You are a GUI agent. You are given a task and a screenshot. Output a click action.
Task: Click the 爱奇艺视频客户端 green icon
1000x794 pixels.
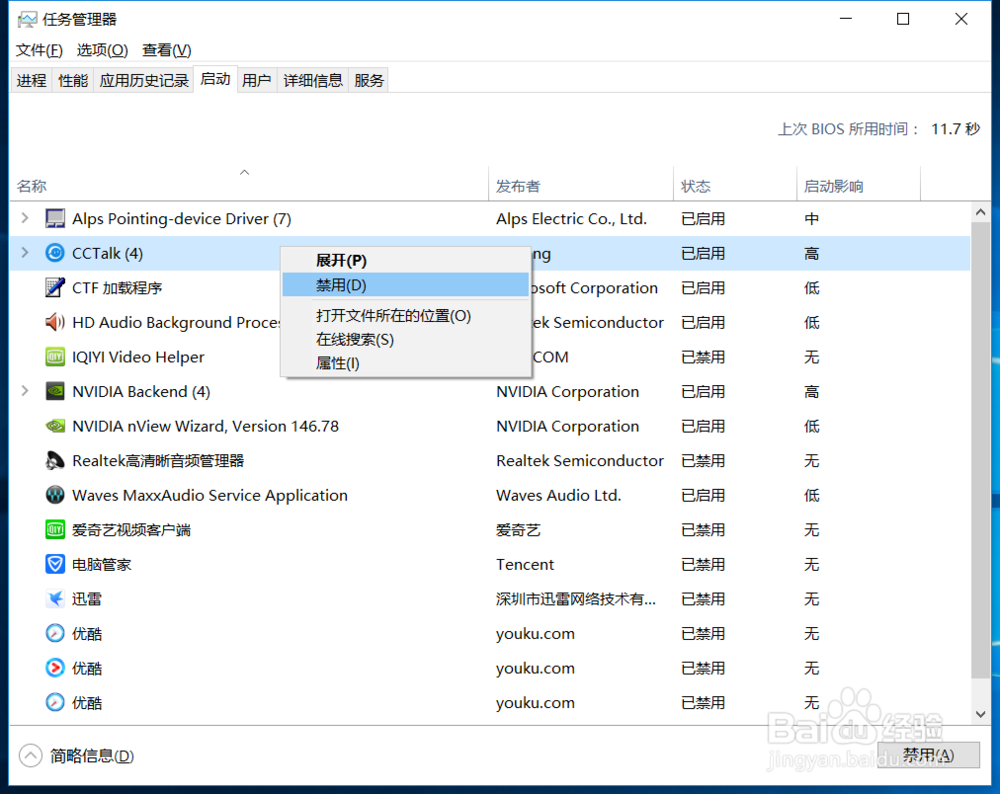click(55, 529)
